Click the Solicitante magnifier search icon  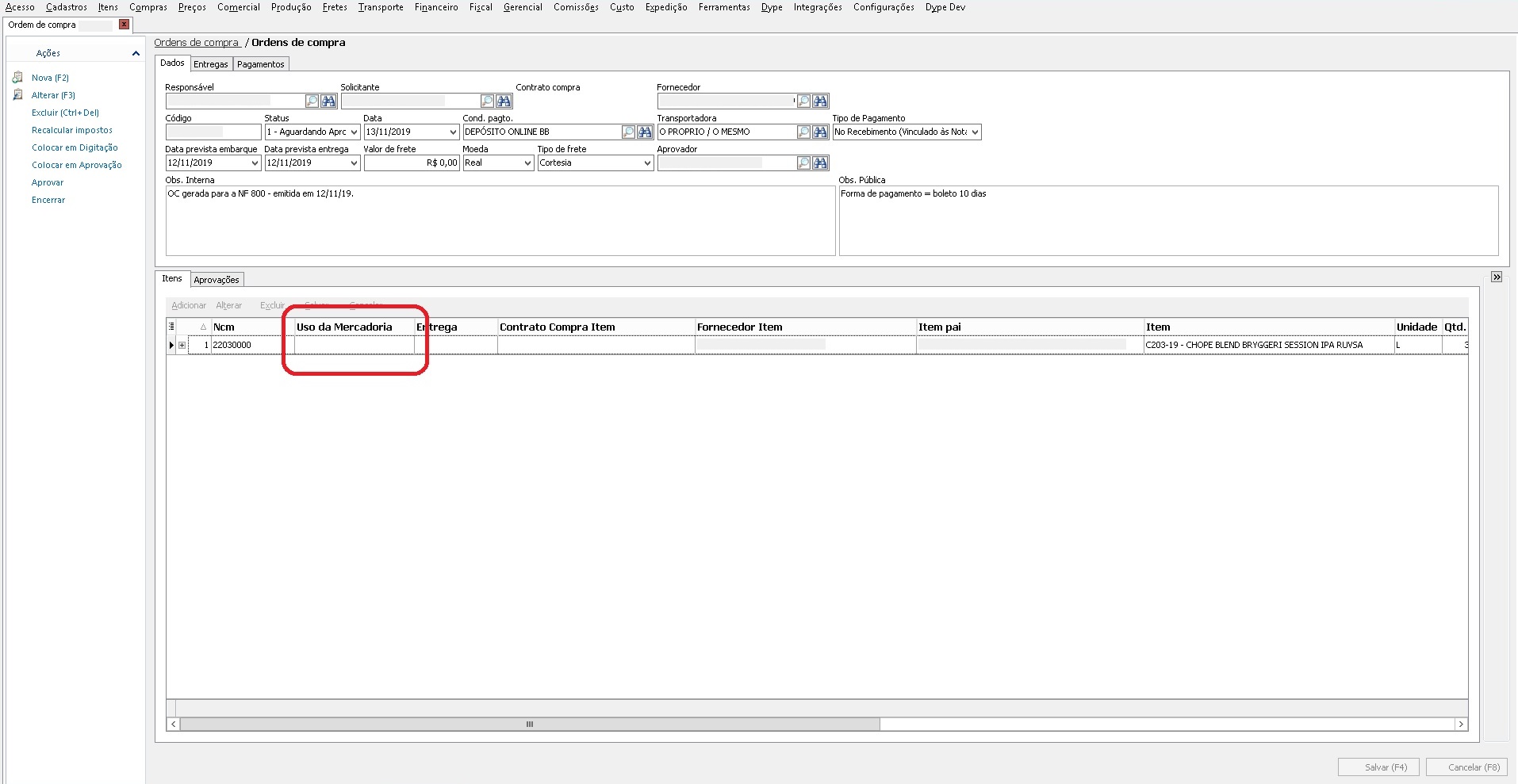click(x=488, y=101)
